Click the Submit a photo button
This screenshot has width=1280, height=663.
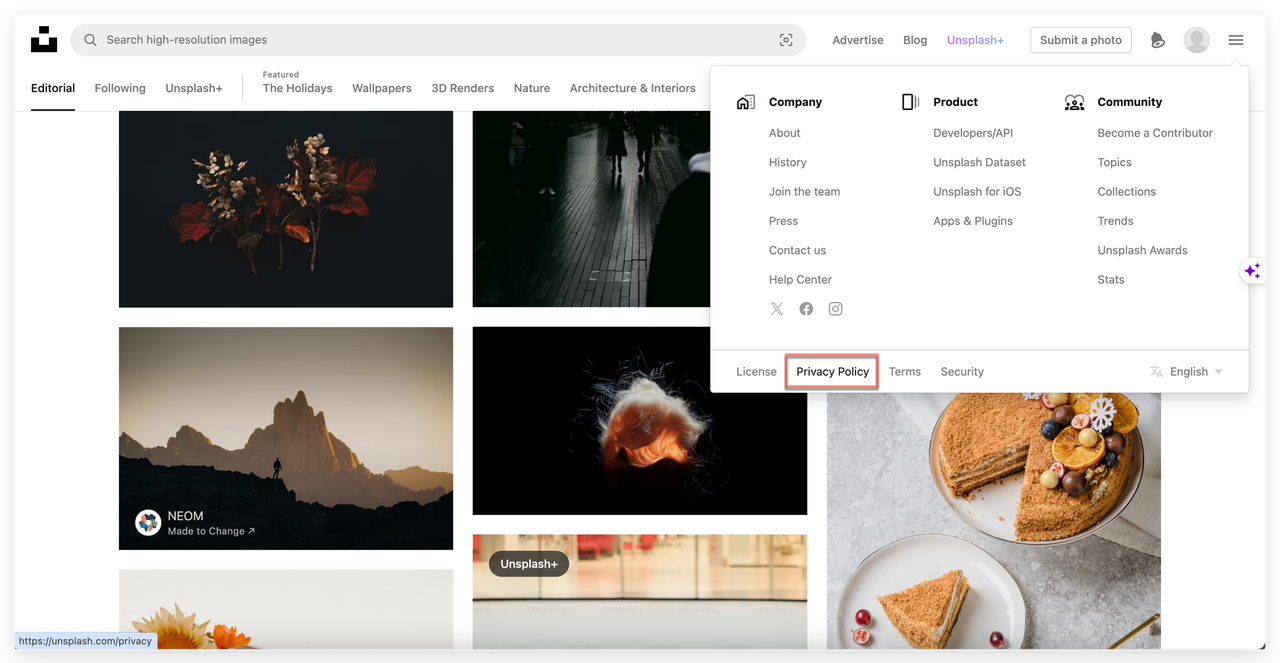[1081, 40]
